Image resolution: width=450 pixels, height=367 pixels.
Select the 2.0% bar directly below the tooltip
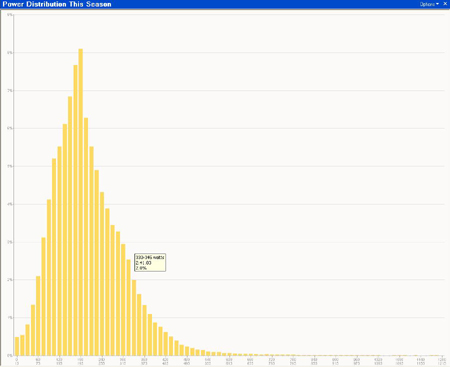pos(134,318)
